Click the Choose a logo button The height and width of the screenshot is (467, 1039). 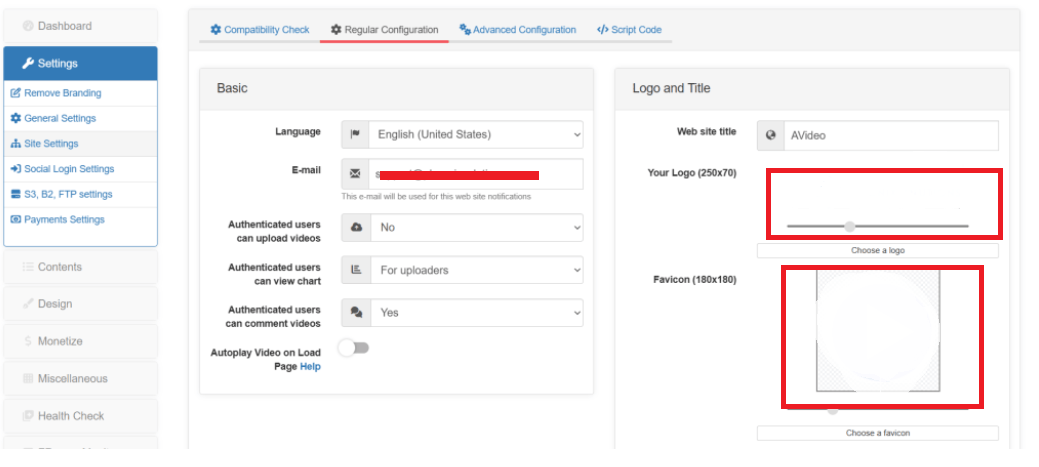tap(877, 251)
